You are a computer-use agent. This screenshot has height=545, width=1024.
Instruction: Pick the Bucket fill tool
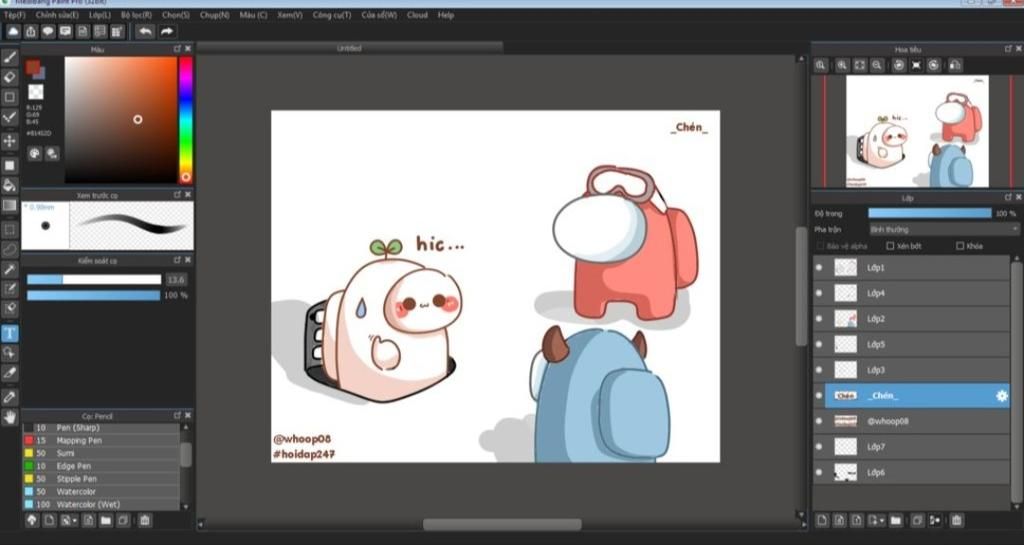coord(10,185)
